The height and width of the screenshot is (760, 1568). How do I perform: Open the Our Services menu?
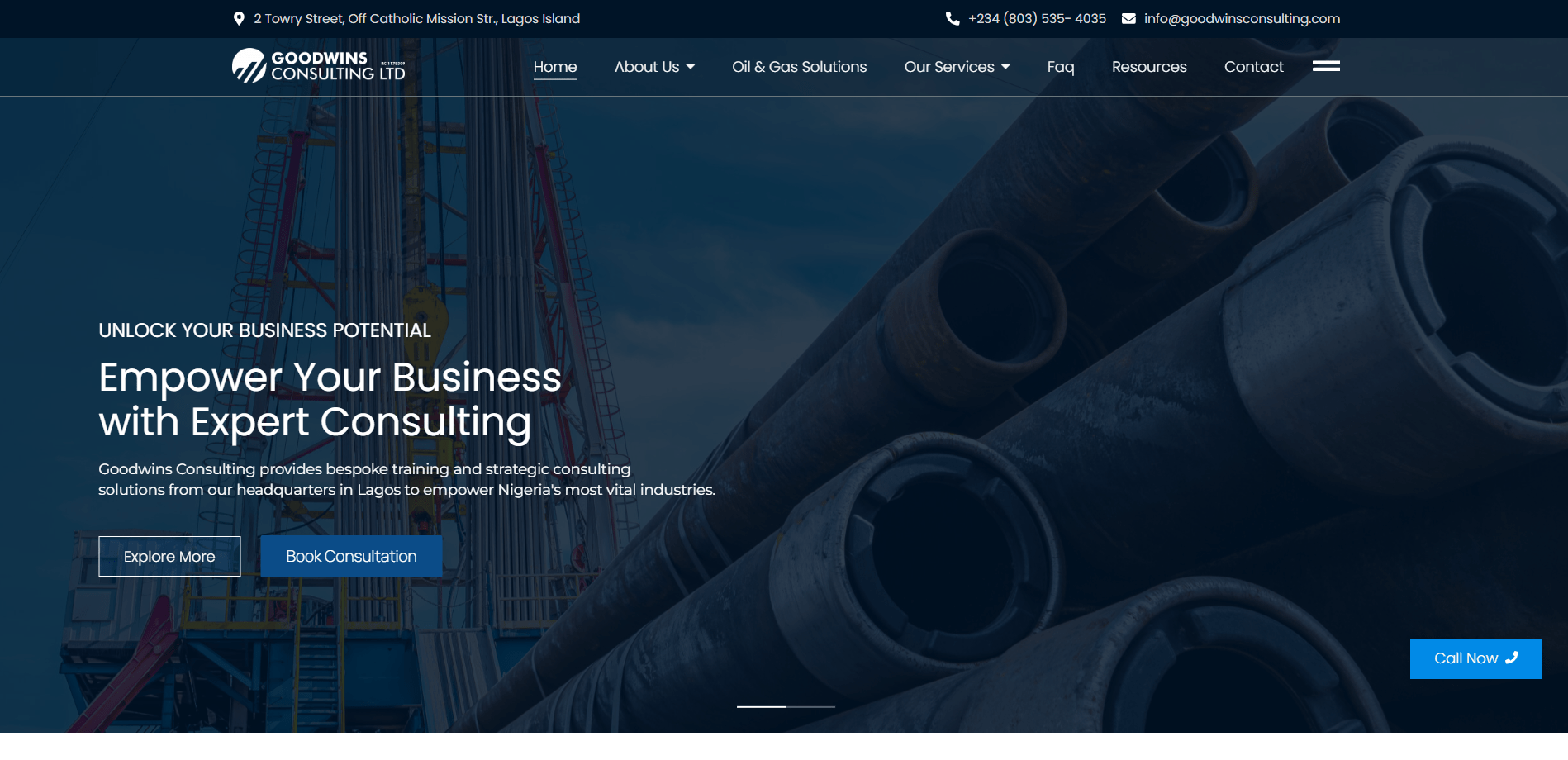(x=949, y=67)
